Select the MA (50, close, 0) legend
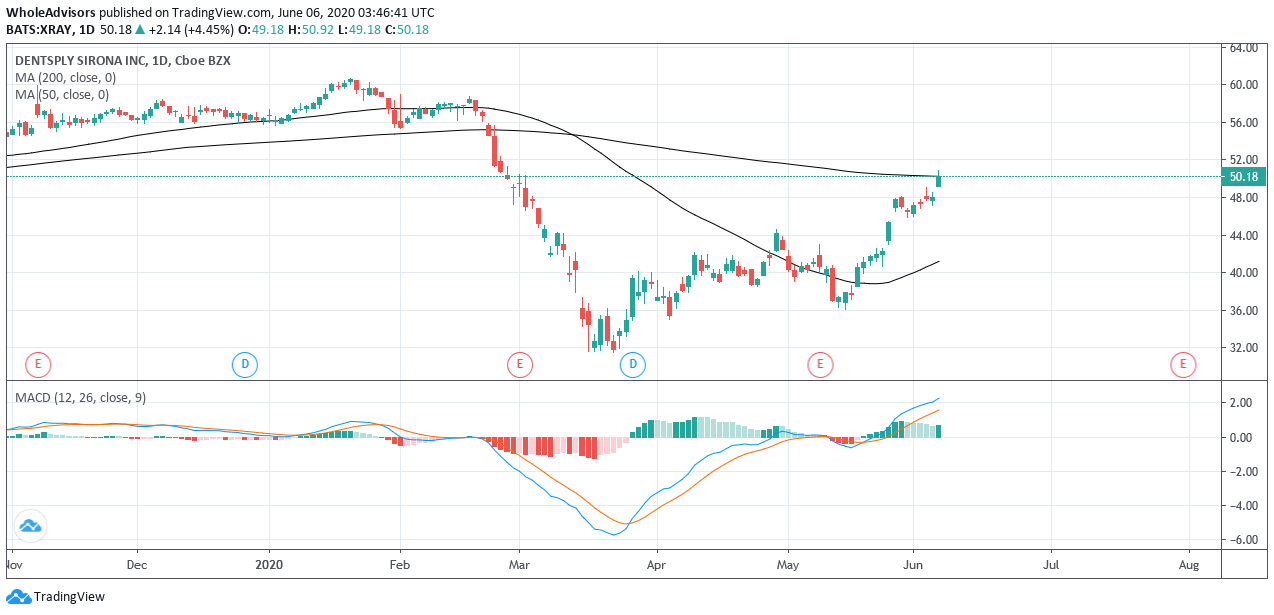The width and height of the screenshot is (1274, 615). click(62, 95)
